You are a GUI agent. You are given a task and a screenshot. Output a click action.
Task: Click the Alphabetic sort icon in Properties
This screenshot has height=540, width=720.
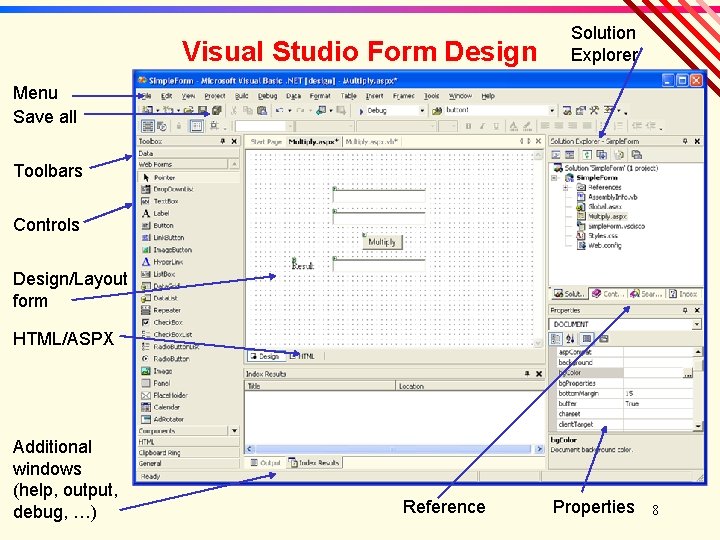pos(570,339)
